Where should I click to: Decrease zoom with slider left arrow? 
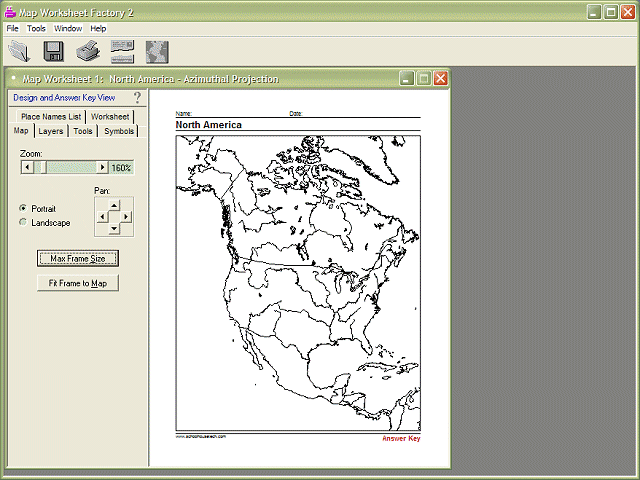[x=27, y=167]
